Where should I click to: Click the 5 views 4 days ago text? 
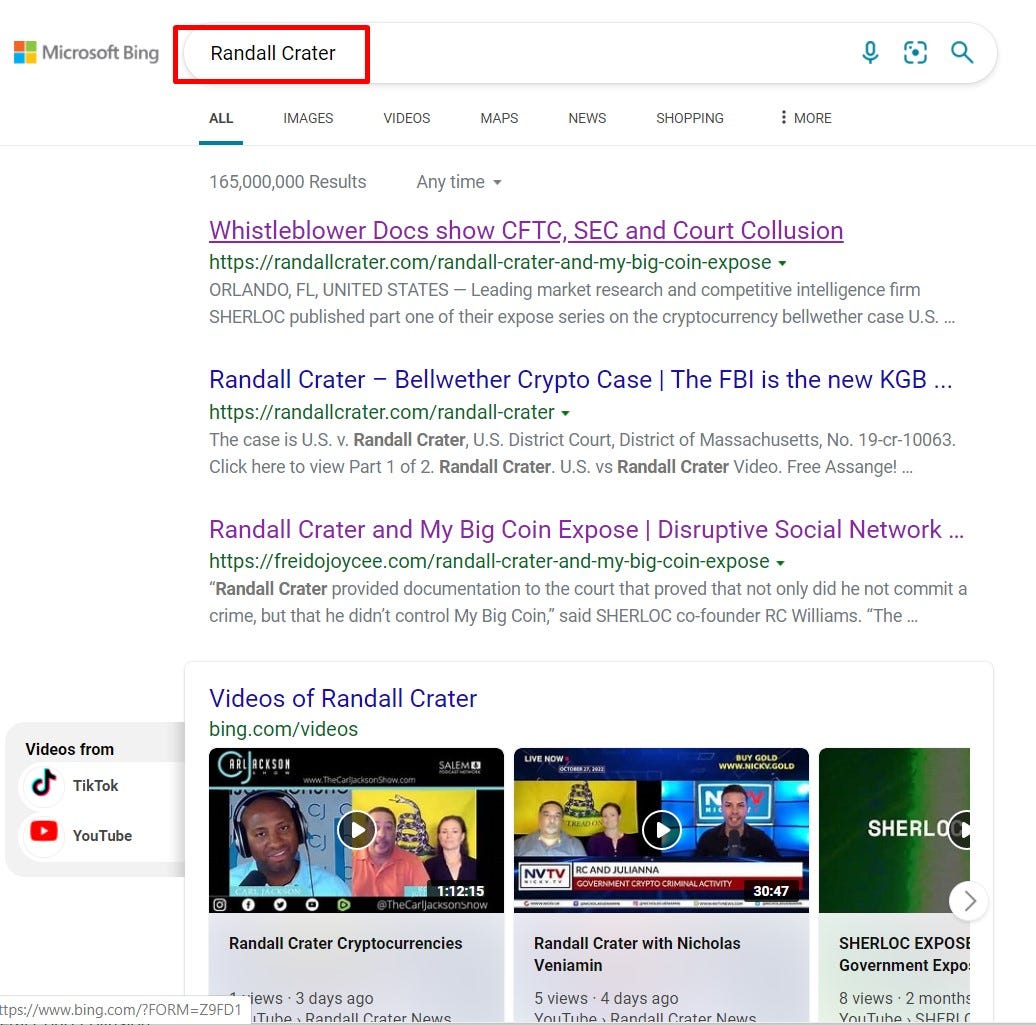(x=606, y=998)
